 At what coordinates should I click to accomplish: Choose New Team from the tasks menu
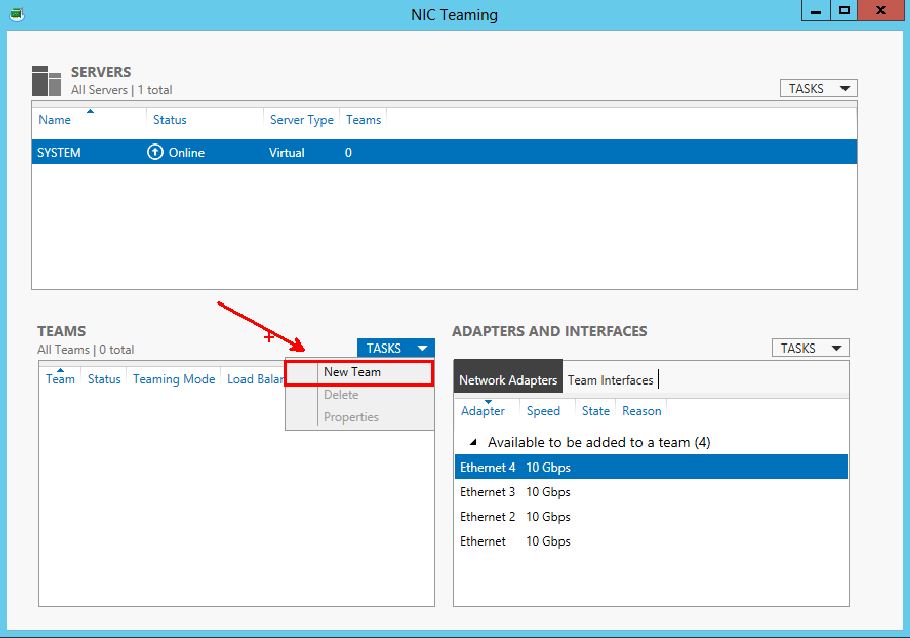coord(352,372)
